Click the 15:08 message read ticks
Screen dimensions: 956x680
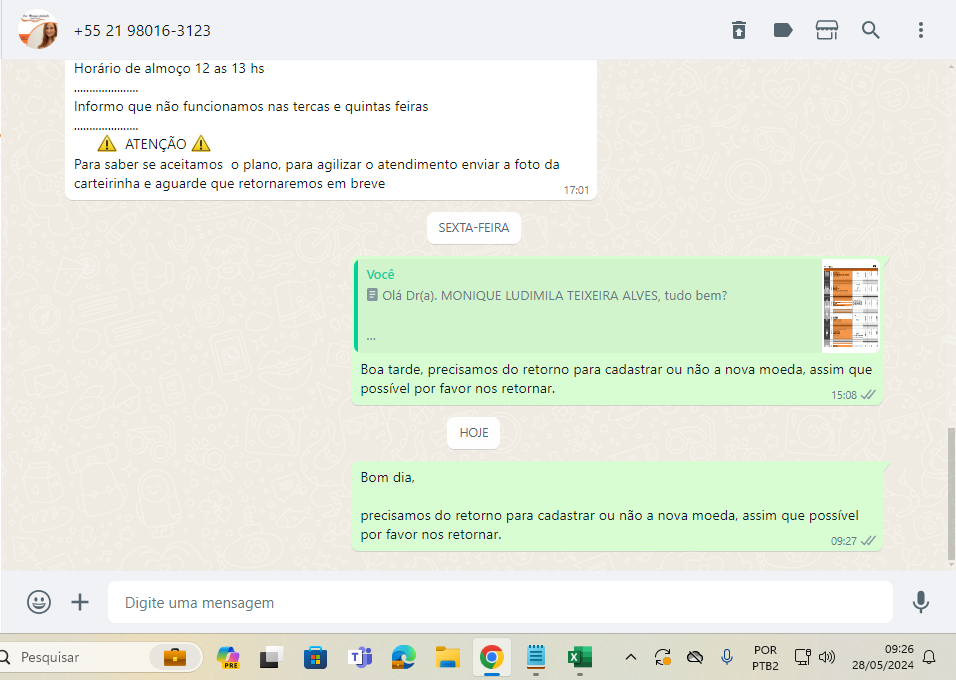tap(868, 395)
